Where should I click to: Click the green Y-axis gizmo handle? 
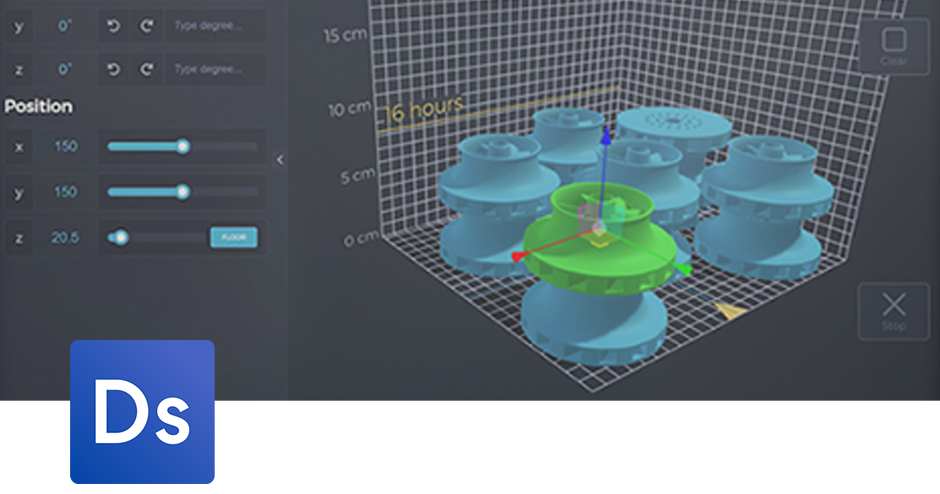coord(684,268)
